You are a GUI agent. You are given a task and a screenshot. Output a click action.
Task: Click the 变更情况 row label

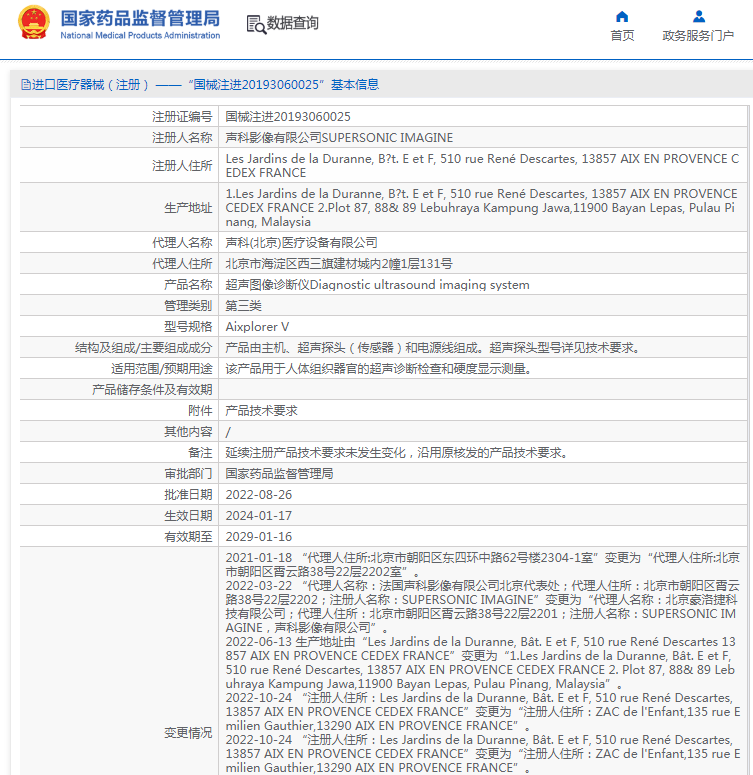pos(188,733)
